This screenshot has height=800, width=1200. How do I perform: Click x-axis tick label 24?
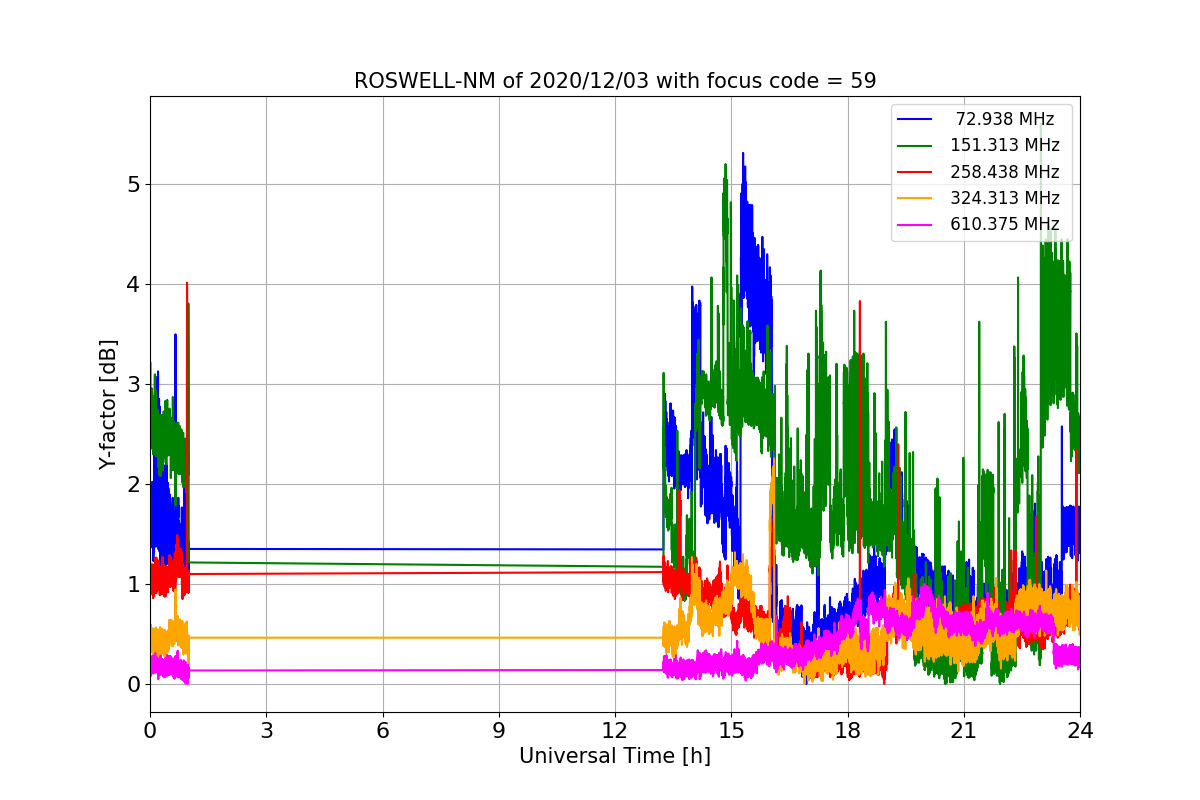[x=1080, y=731]
